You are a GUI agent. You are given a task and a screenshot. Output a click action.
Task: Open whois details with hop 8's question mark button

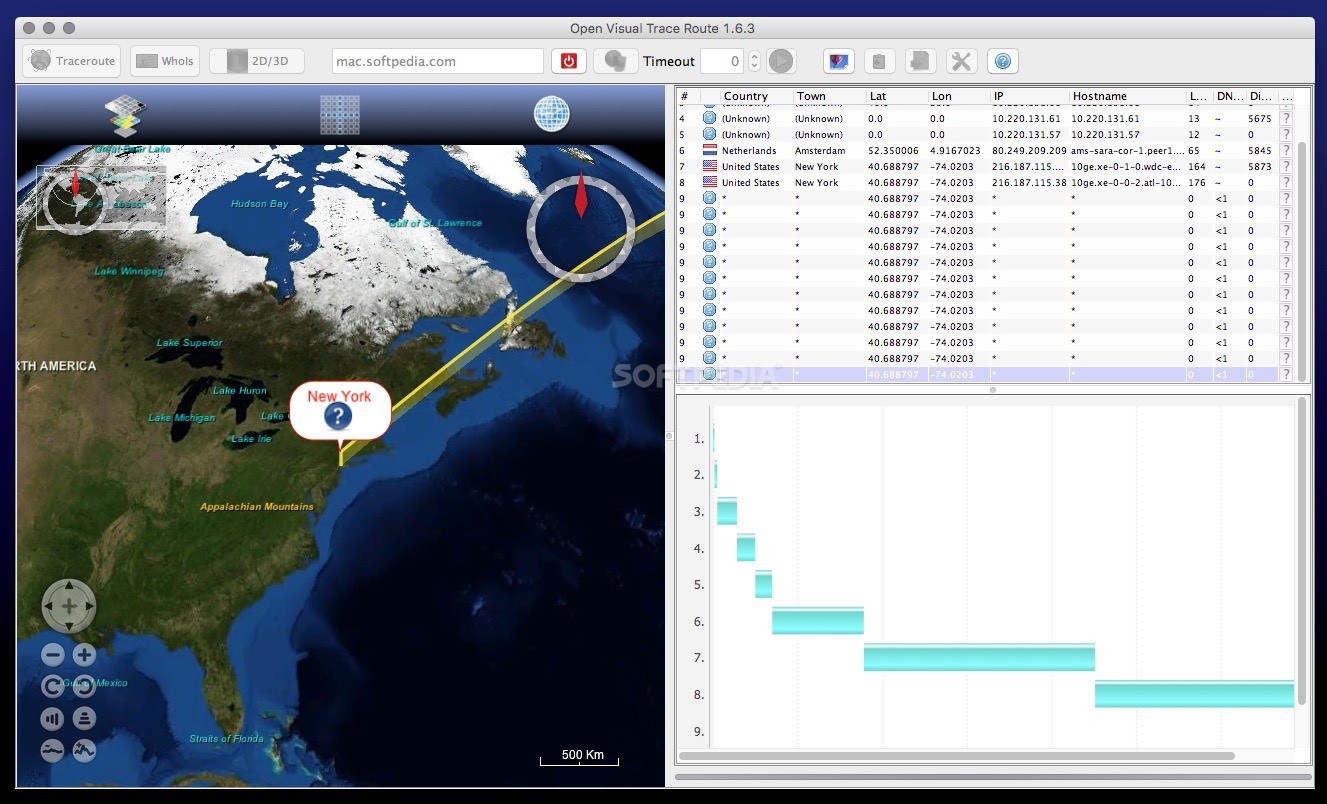pyautogui.click(x=1286, y=182)
